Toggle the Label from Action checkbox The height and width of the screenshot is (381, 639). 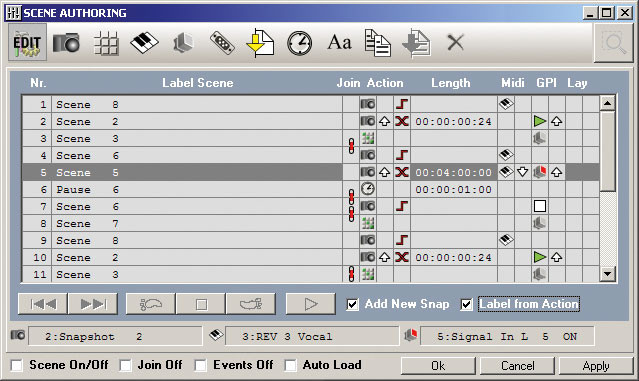pos(466,304)
